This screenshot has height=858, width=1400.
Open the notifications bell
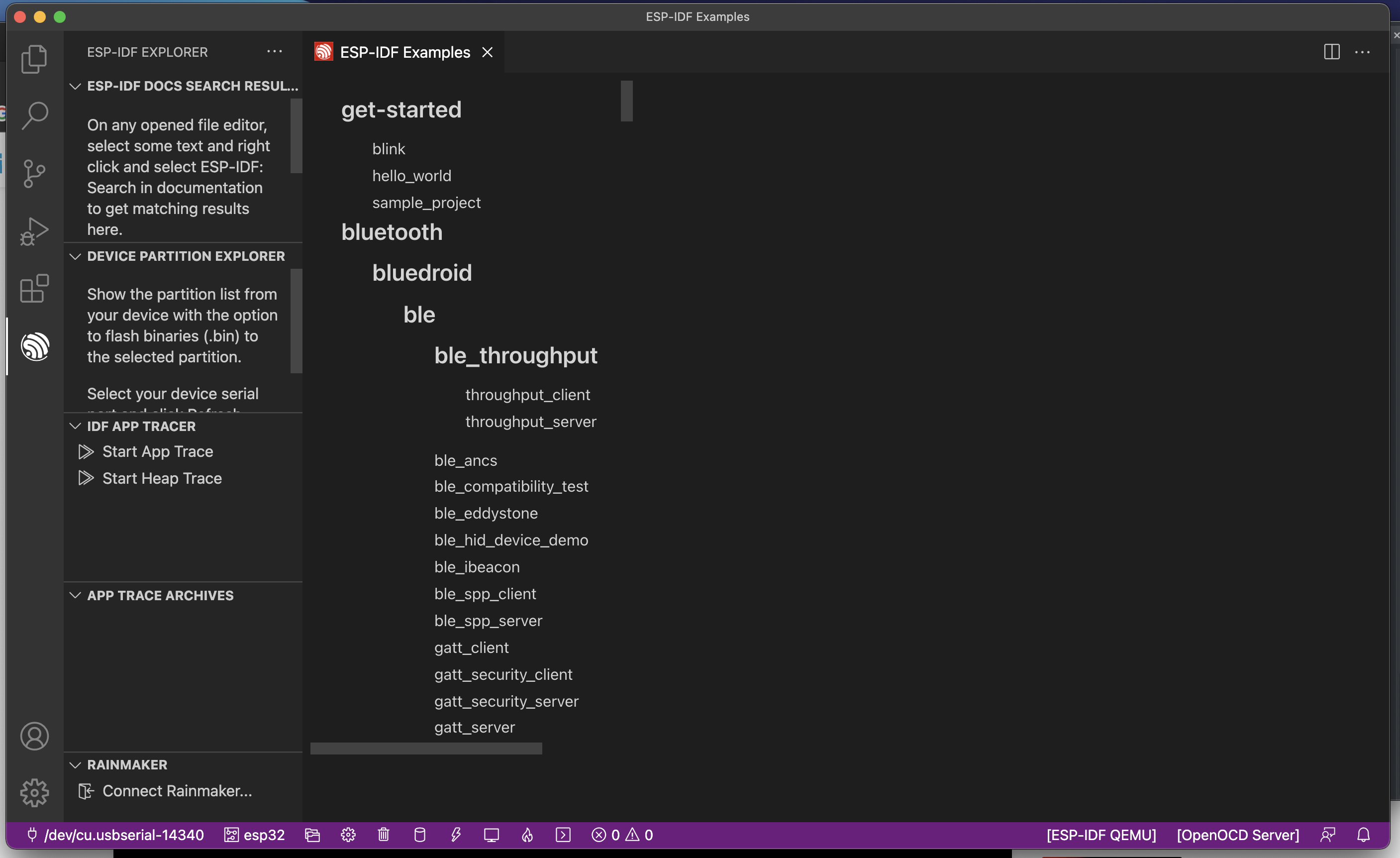click(x=1364, y=835)
